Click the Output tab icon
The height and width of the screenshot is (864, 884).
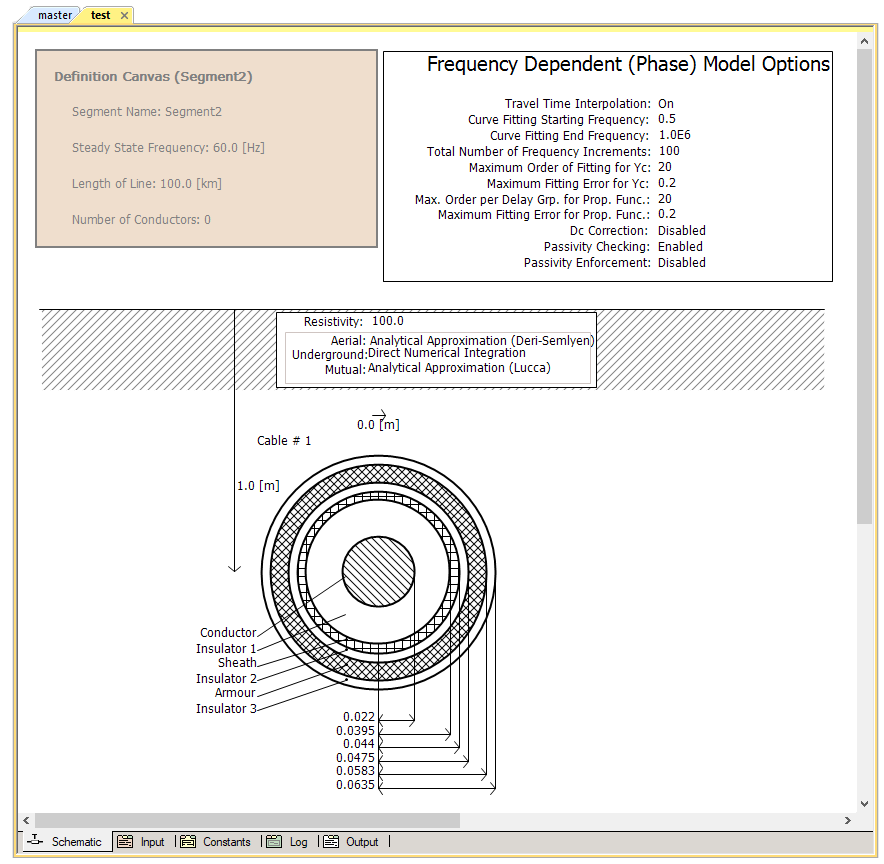point(331,842)
